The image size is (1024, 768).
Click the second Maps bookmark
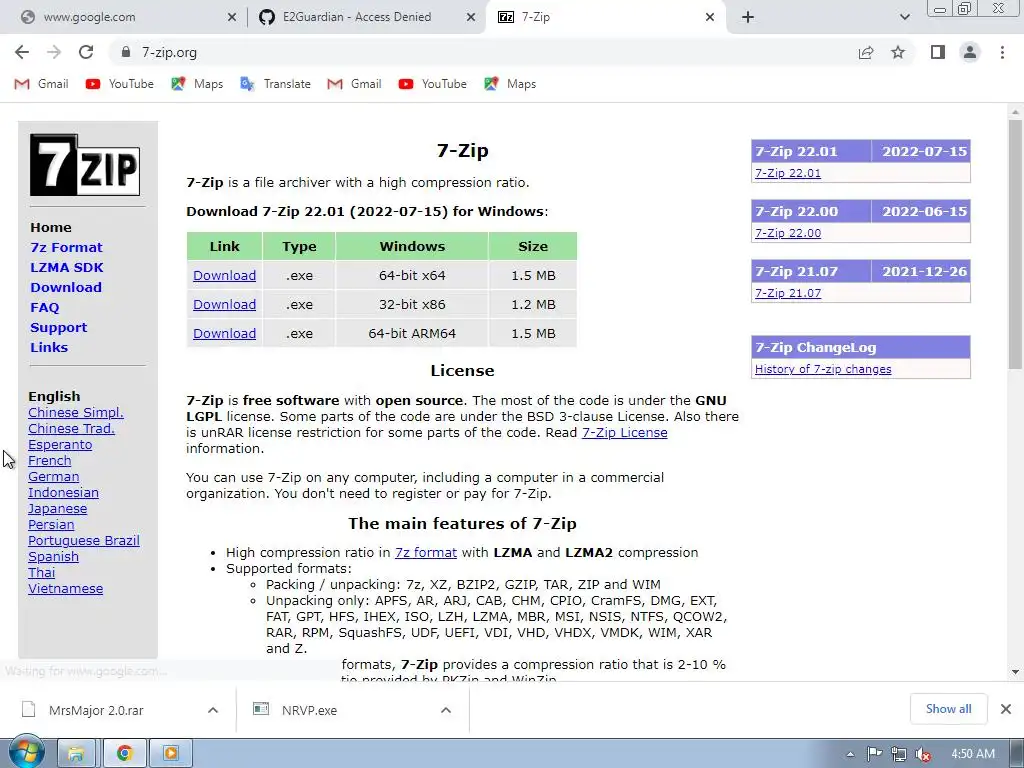[510, 84]
